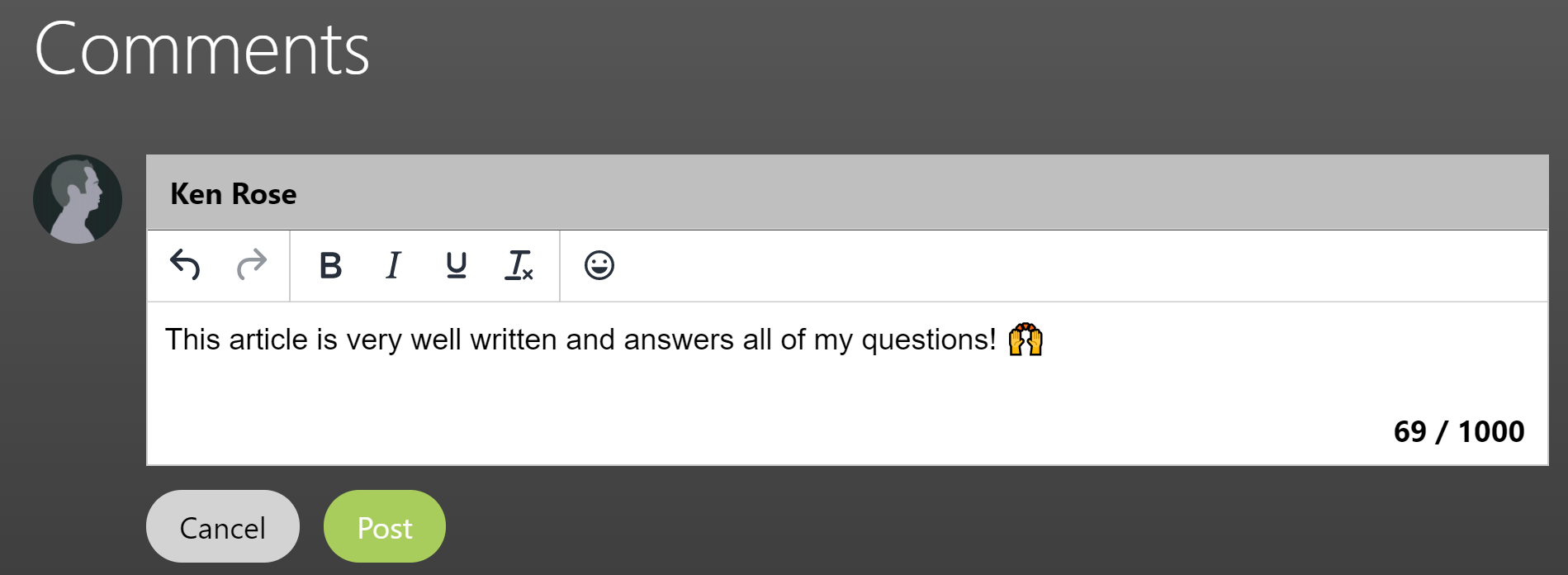Undo the last edit in comment editor
The height and width of the screenshot is (575, 1568).
coord(185,265)
